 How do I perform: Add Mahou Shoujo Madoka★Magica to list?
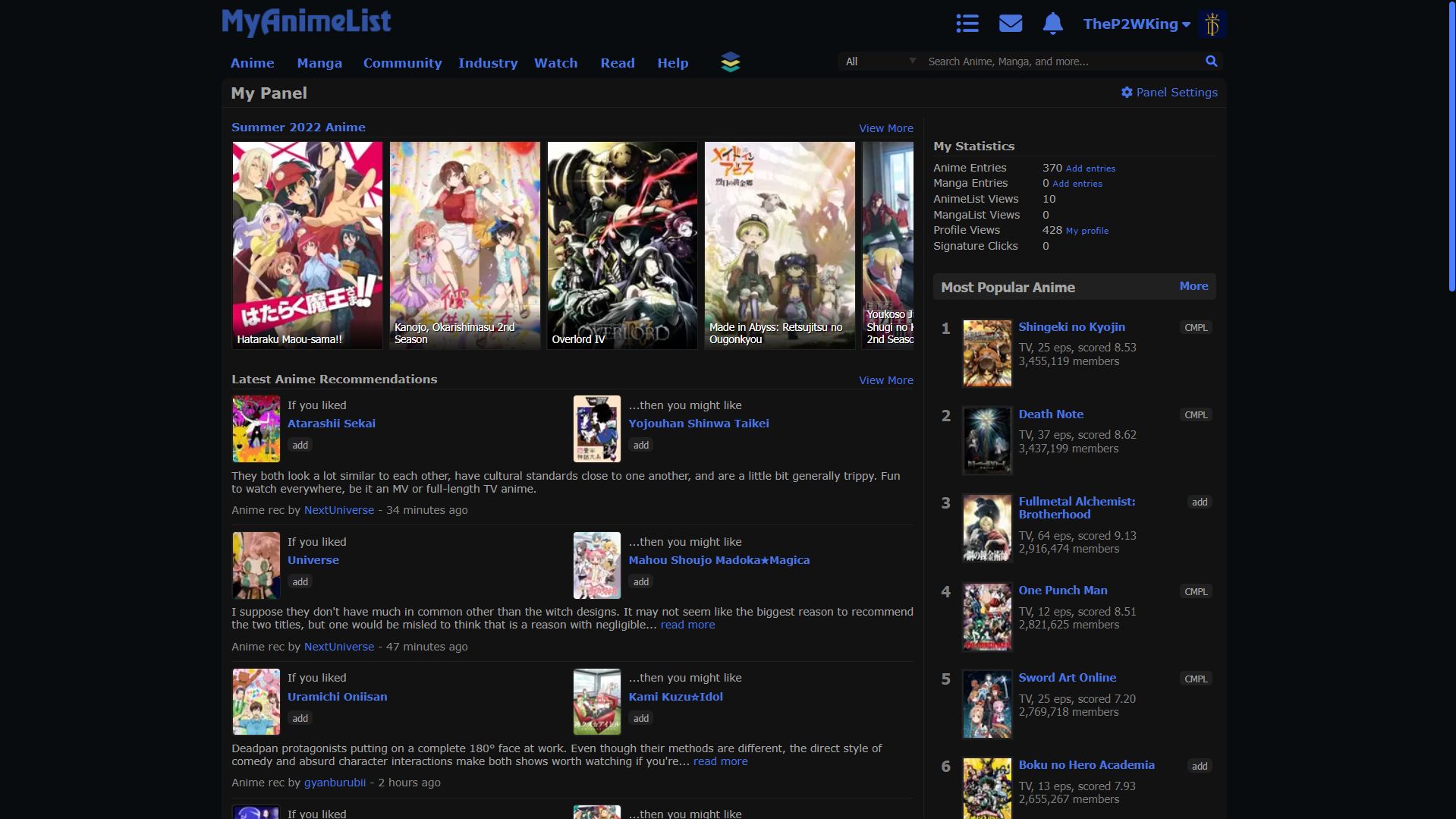click(641, 582)
